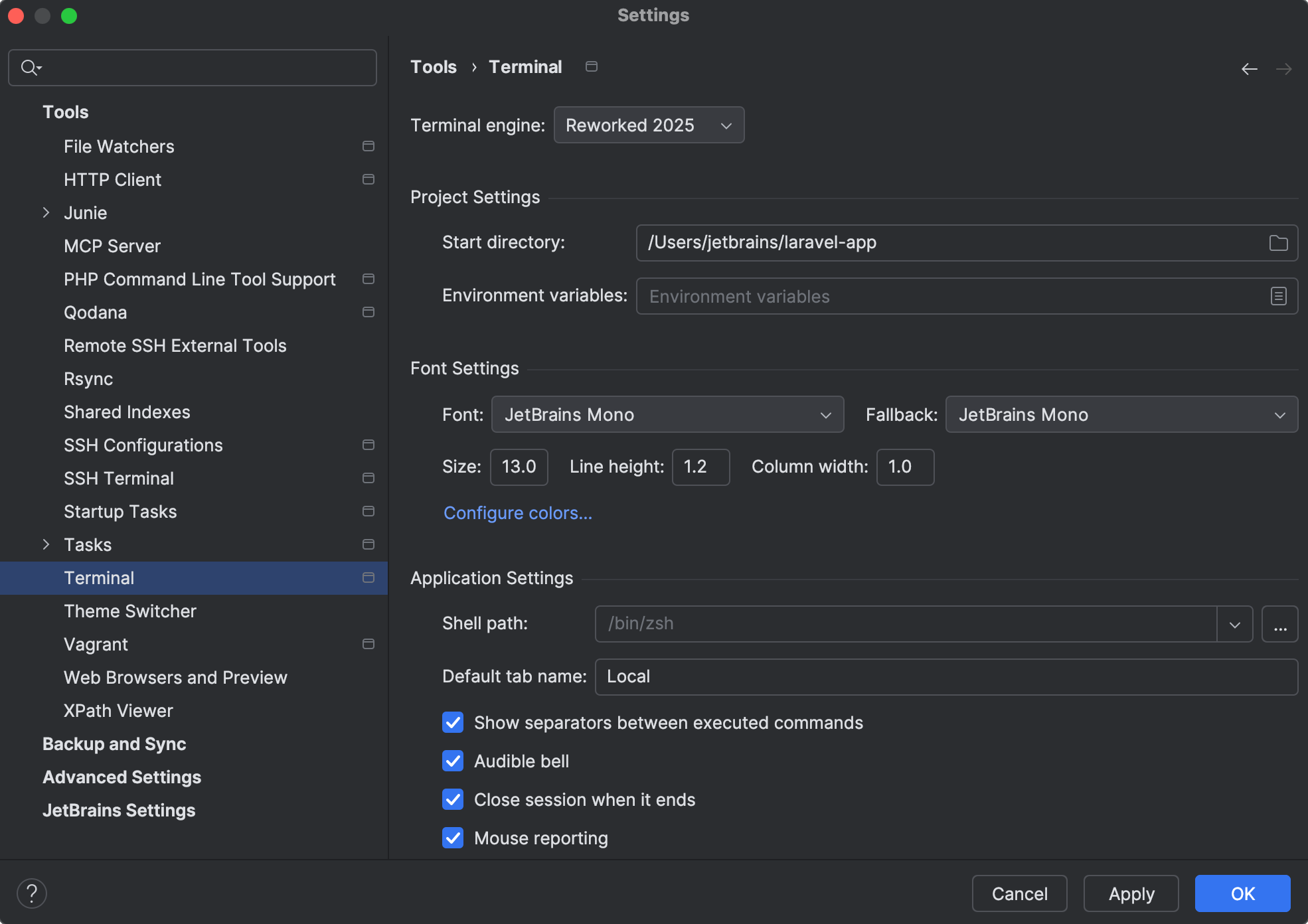The width and height of the screenshot is (1308, 924).
Task: Uncheck Mouse reporting
Action: [453, 838]
